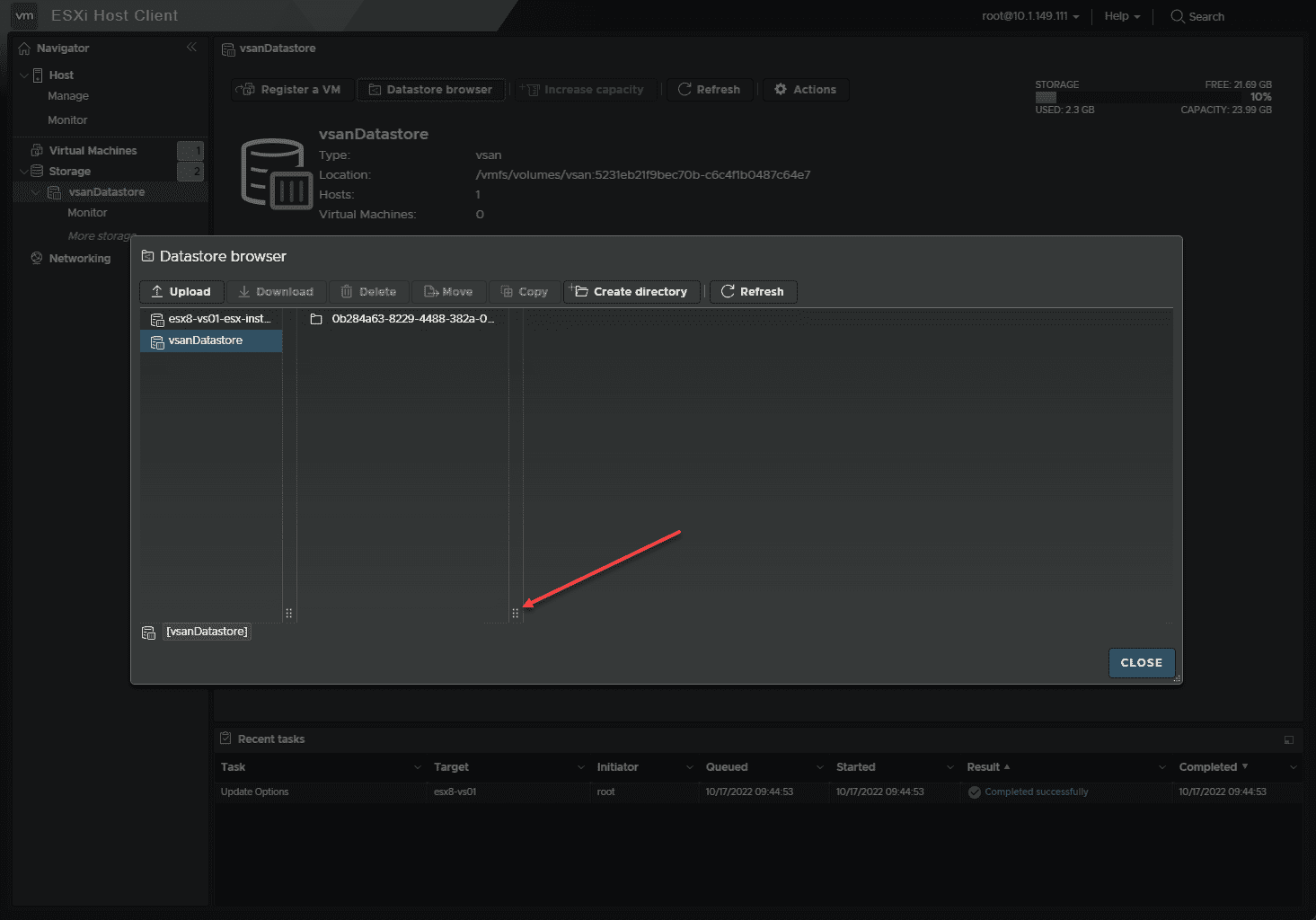1316x920 pixels.
Task: Click the [vsanDatastore] path field
Action: coord(207,632)
